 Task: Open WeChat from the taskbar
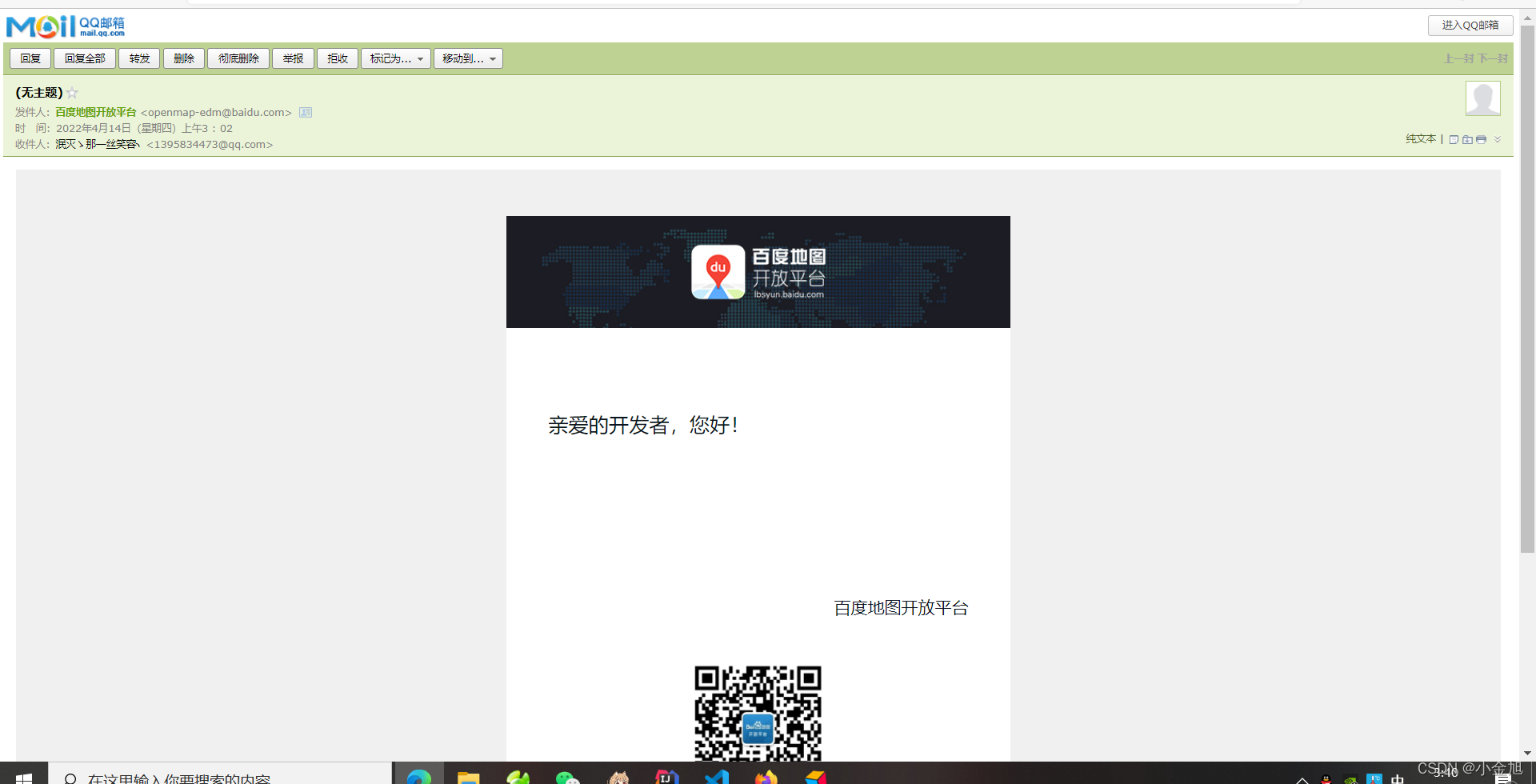(567, 776)
